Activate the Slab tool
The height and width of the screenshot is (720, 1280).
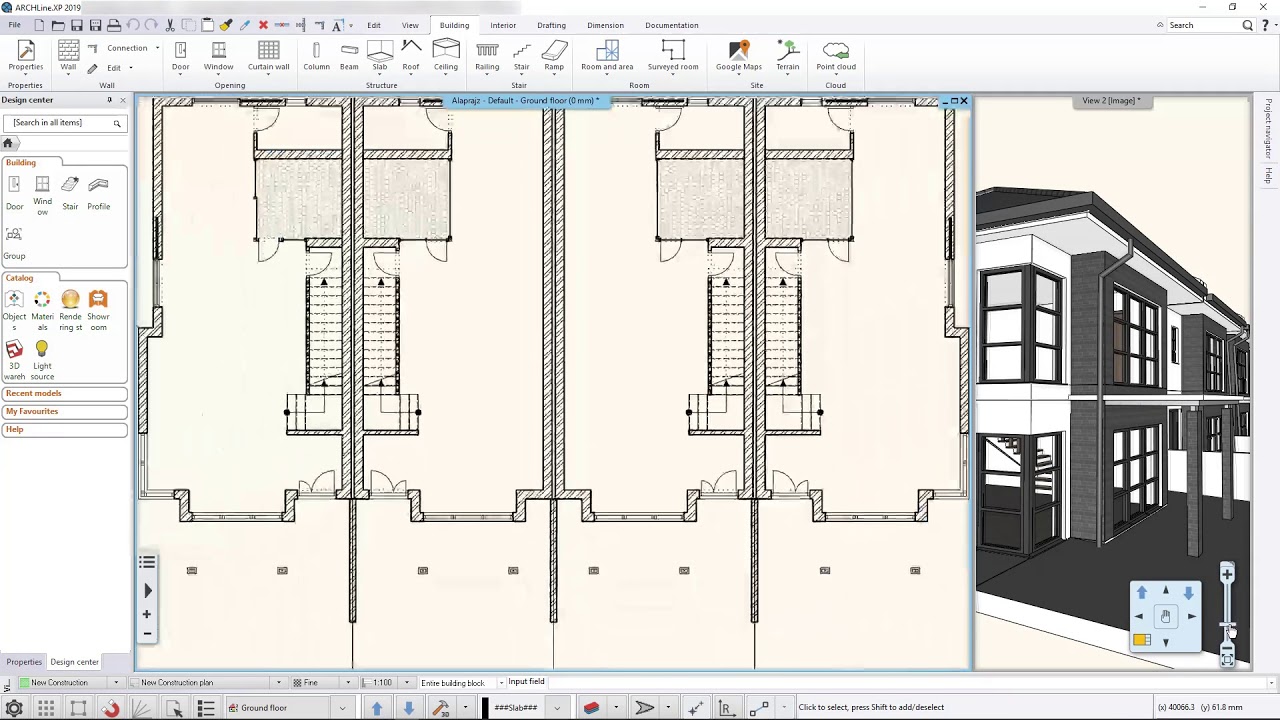(380, 55)
